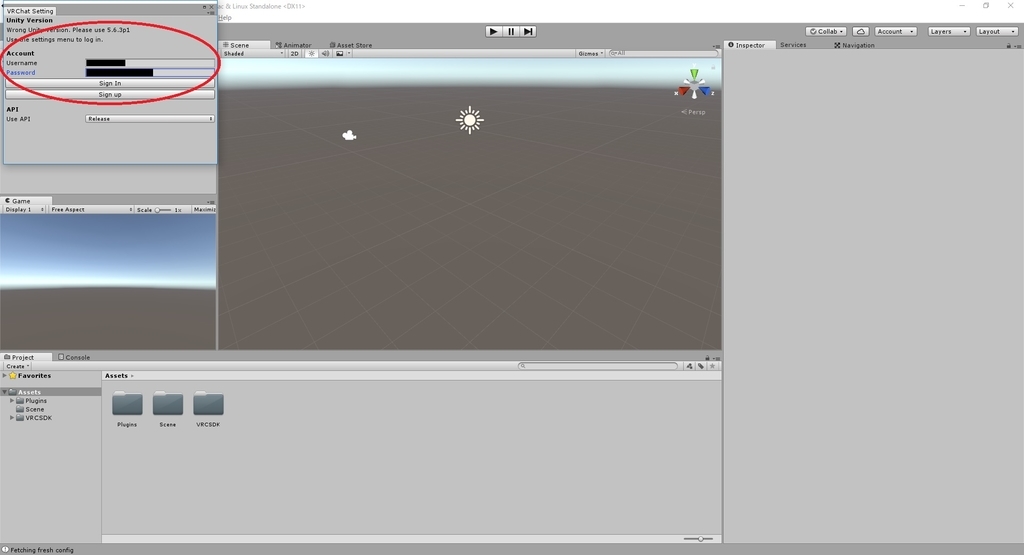
Task: Expand the Plugins folder arrow in tree
Action: point(12,401)
